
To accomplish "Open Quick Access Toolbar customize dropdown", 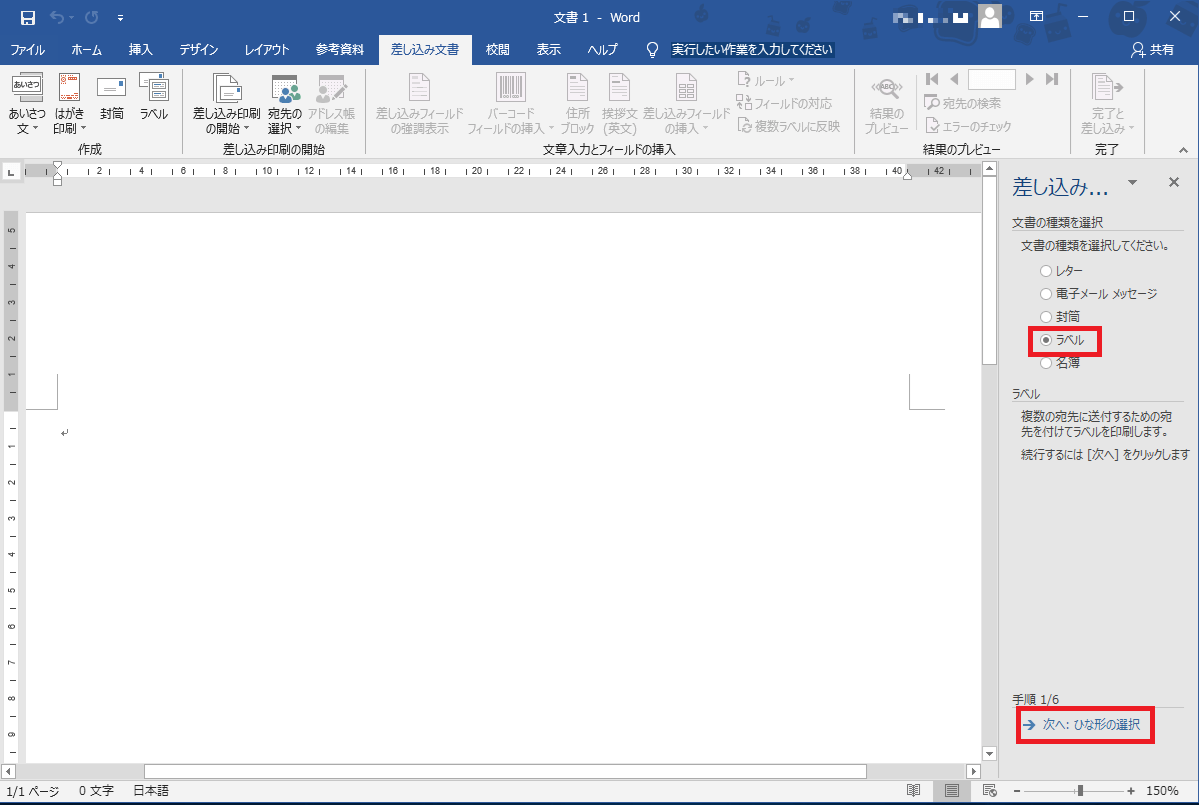I will click(x=121, y=18).
